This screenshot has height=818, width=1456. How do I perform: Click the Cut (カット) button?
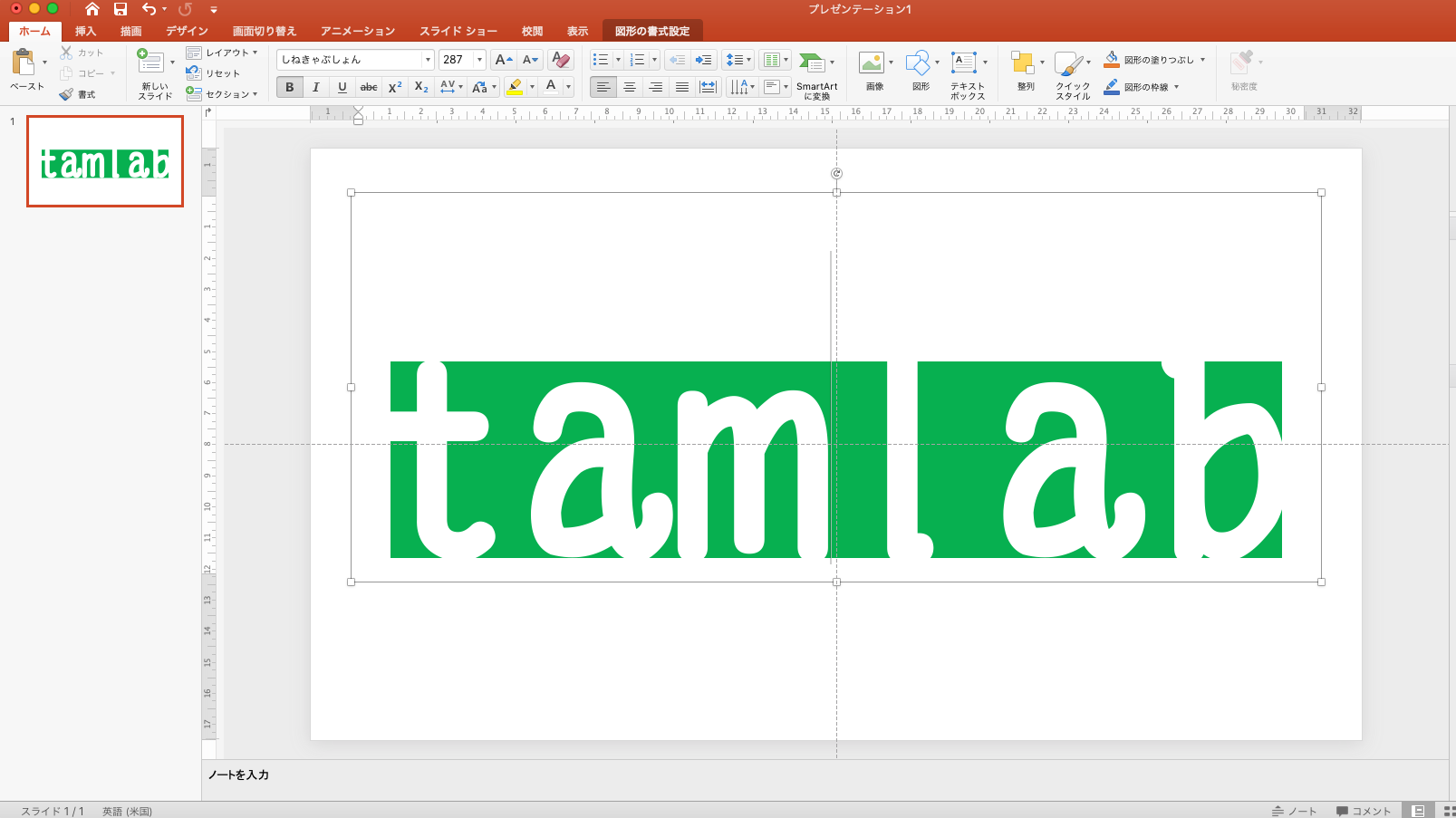coord(82,53)
